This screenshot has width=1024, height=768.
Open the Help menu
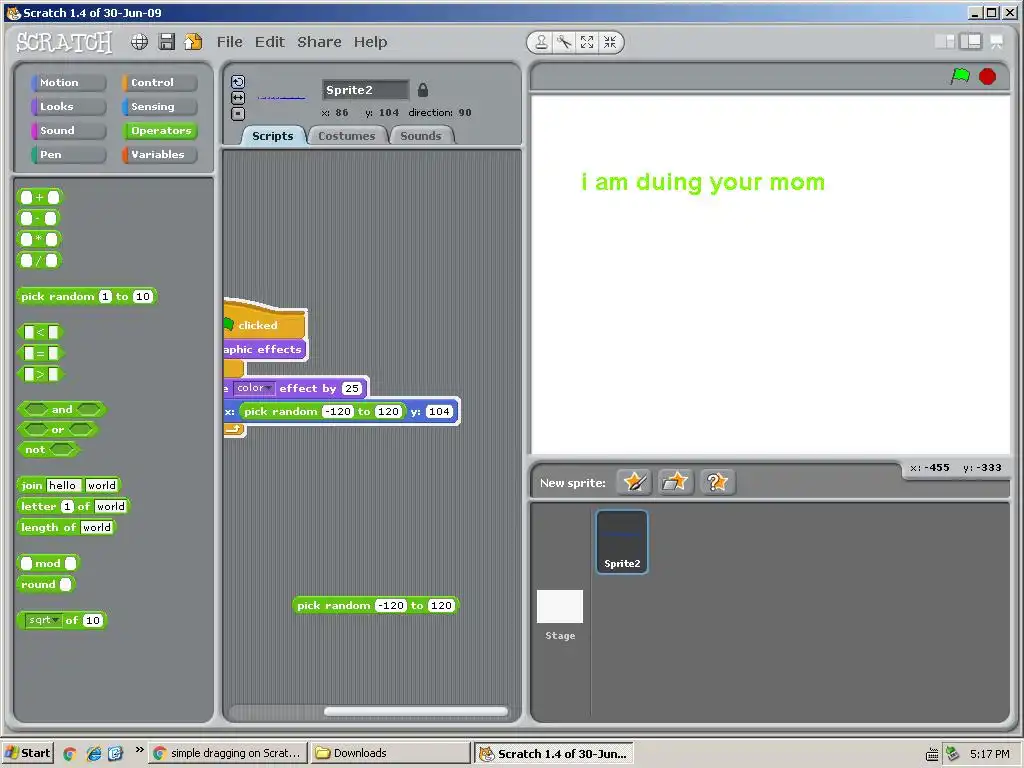click(x=370, y=42)
